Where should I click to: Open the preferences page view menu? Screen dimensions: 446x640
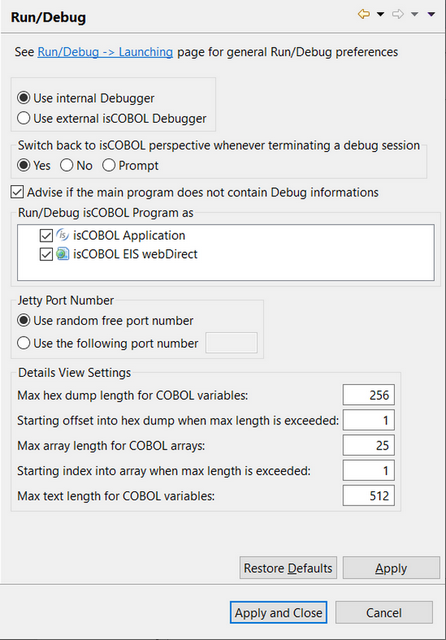[431, 14]
